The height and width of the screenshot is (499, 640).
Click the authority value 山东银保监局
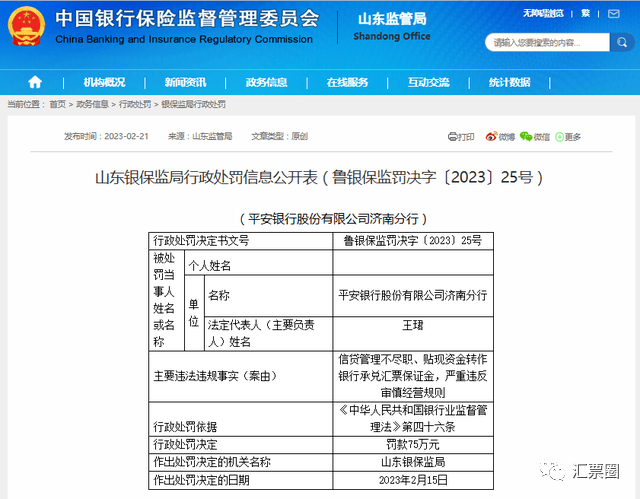413,462
